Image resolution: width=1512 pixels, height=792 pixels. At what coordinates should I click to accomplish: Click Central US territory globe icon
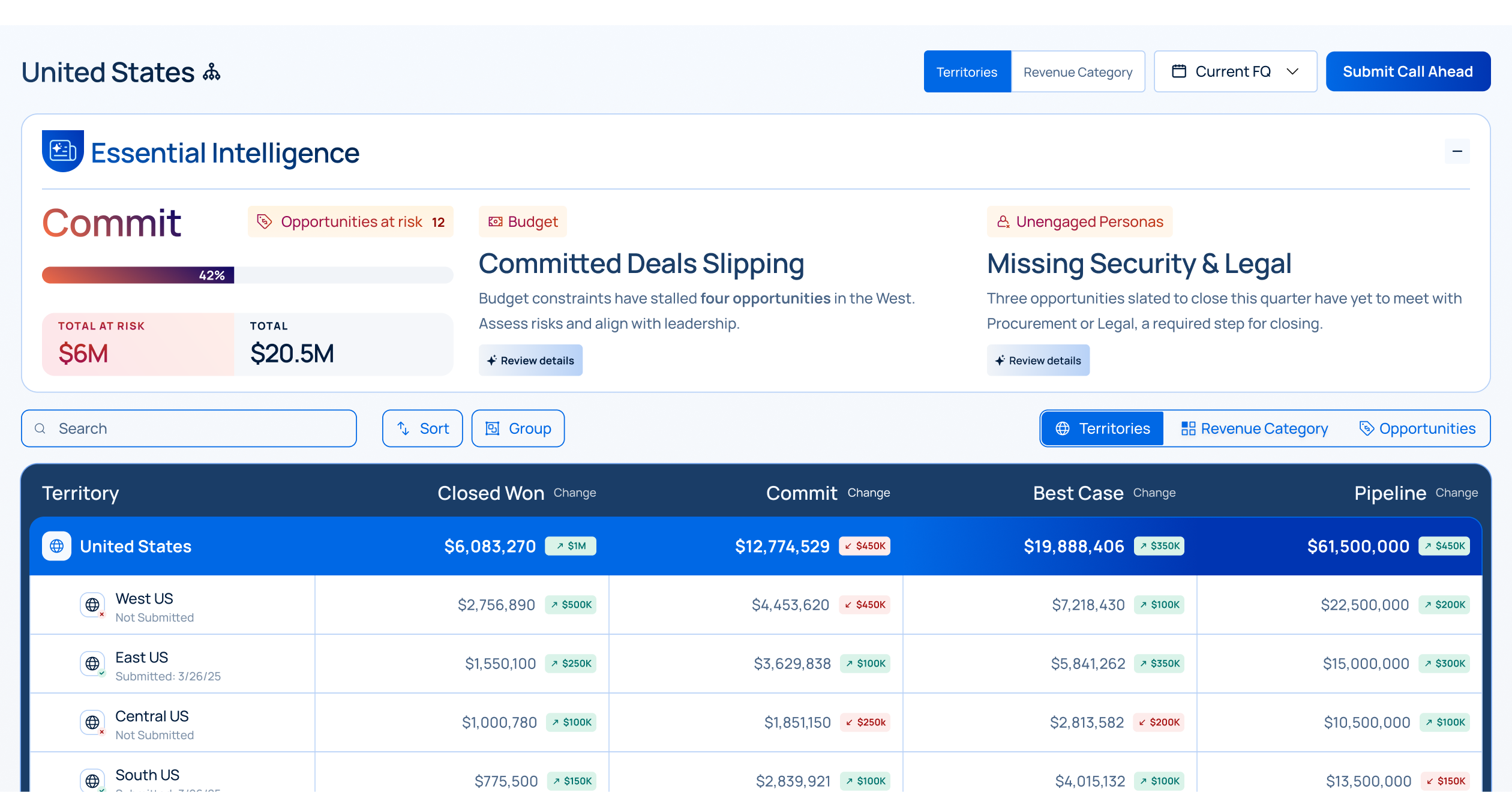(x=92, y=722)
